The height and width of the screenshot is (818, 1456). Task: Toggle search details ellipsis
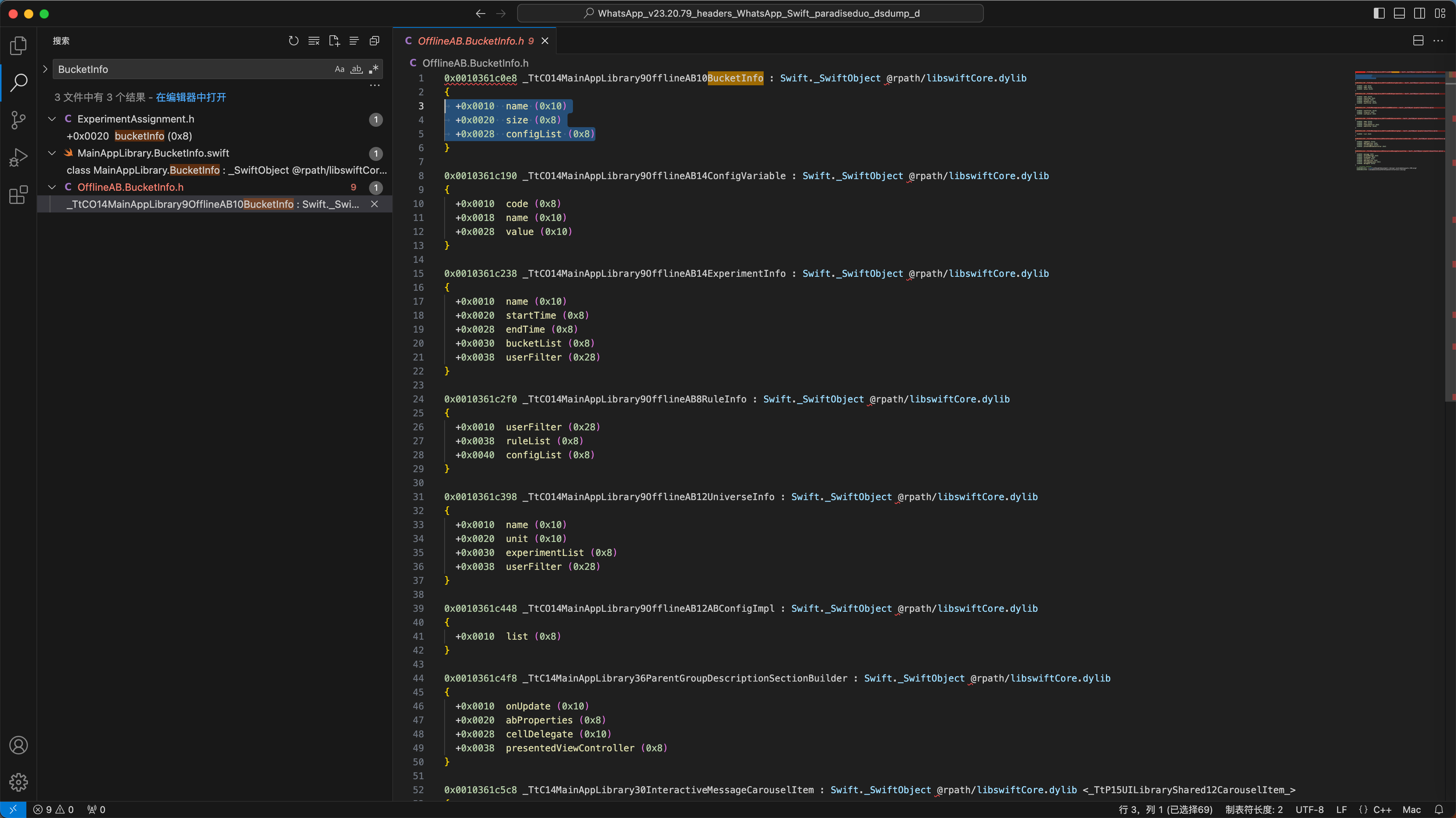(375, 85)
